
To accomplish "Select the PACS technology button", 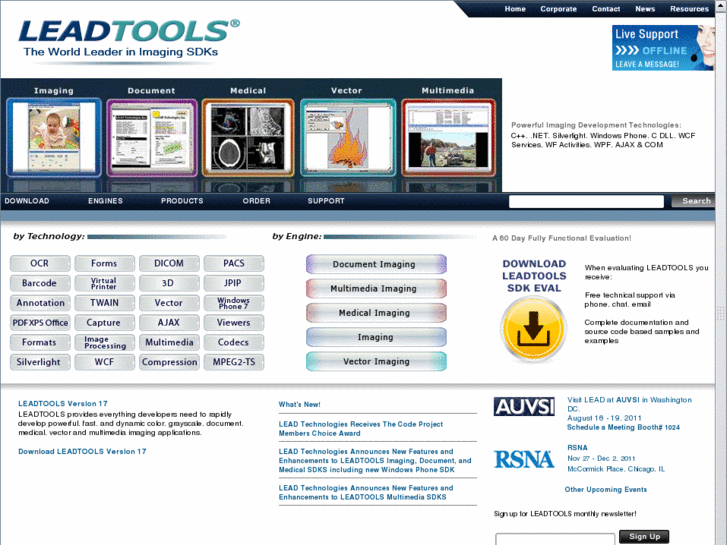I will (234, 263).
